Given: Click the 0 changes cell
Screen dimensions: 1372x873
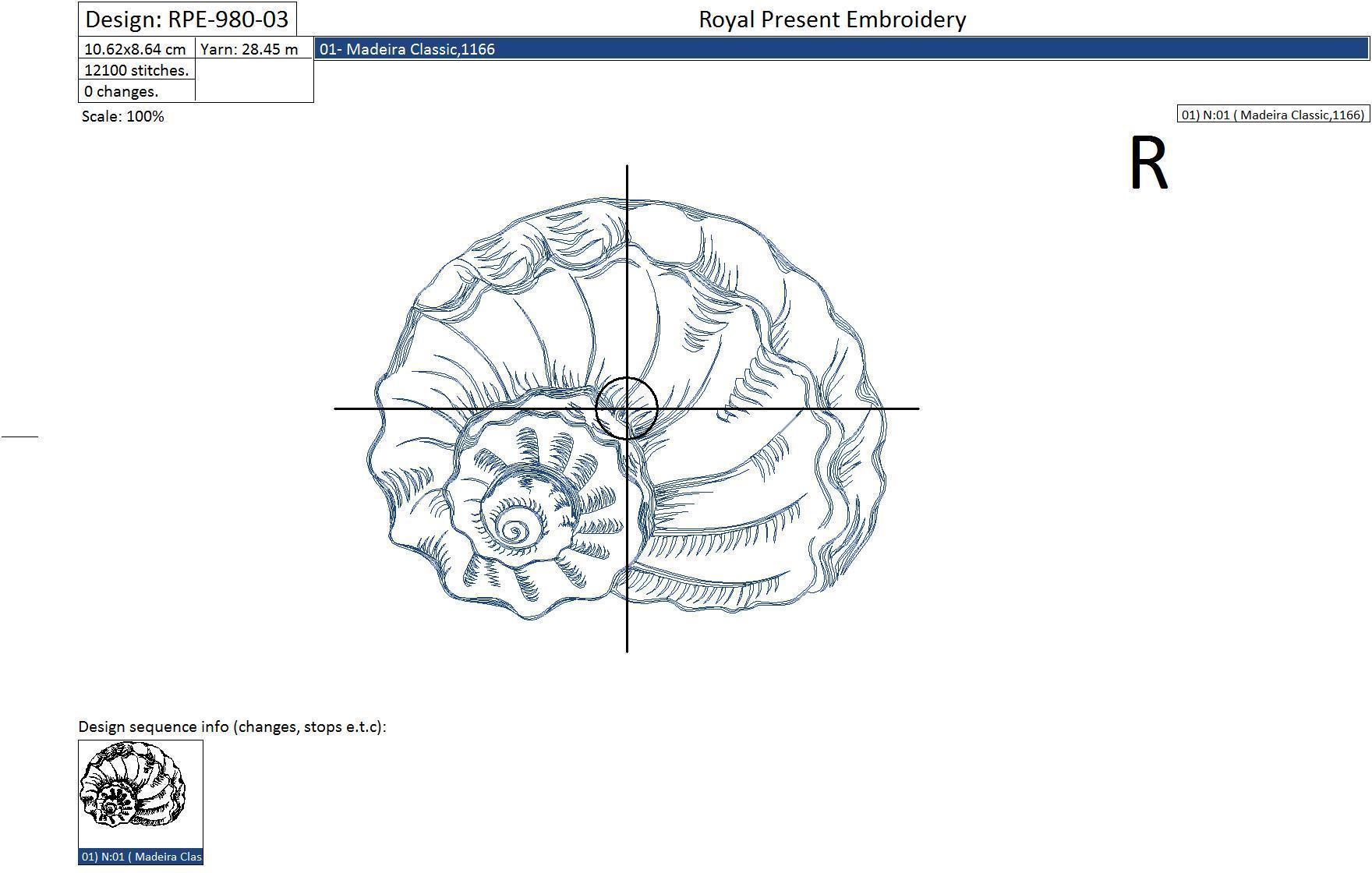Looking at the screenshot, I should pos(136,91).
